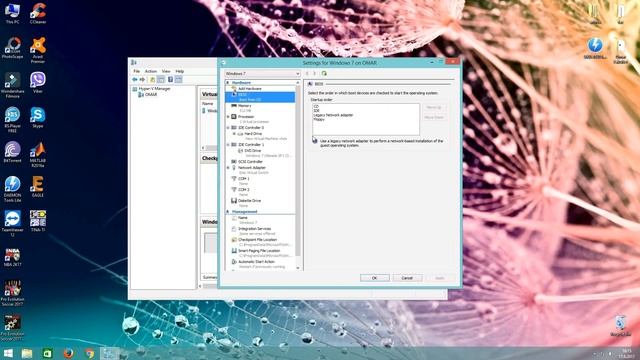Select SCSI Controller in hardware tree
The image size is (640, 360).
251,162
